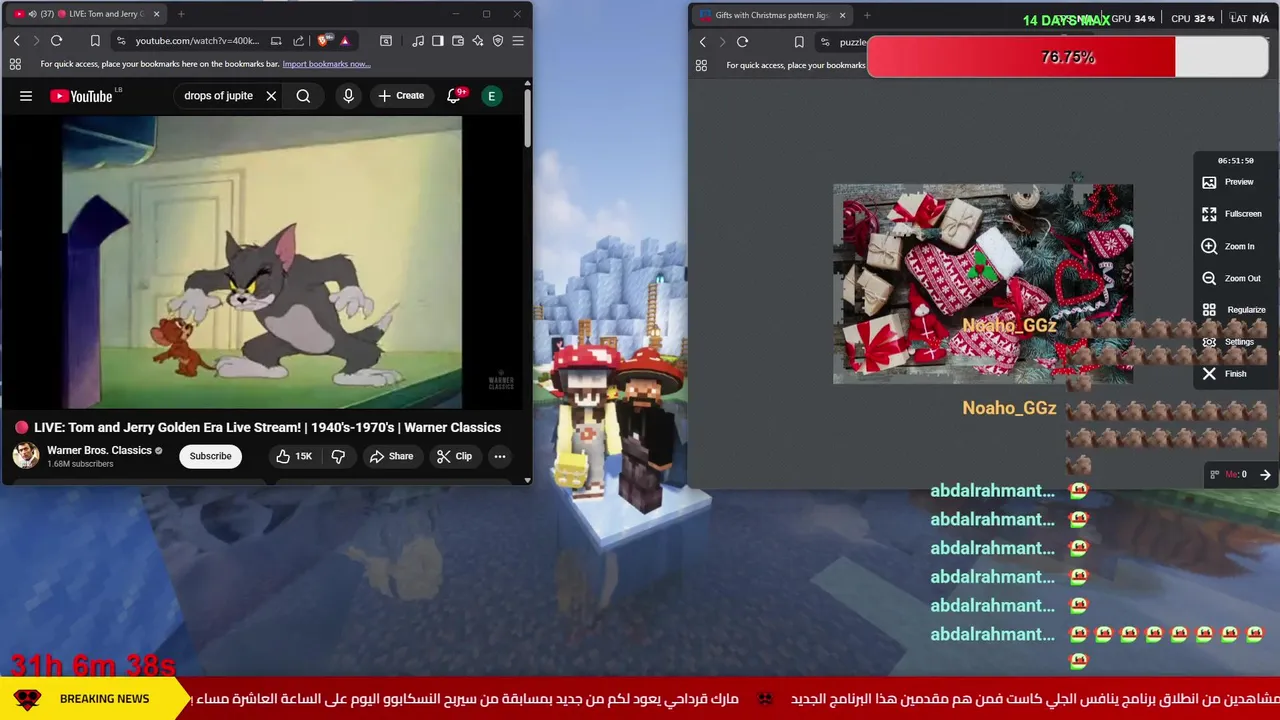This screenshot has width=1280, height=720.
Task: Open the Leo AI sparkle icon
Action: pos(478,41)
